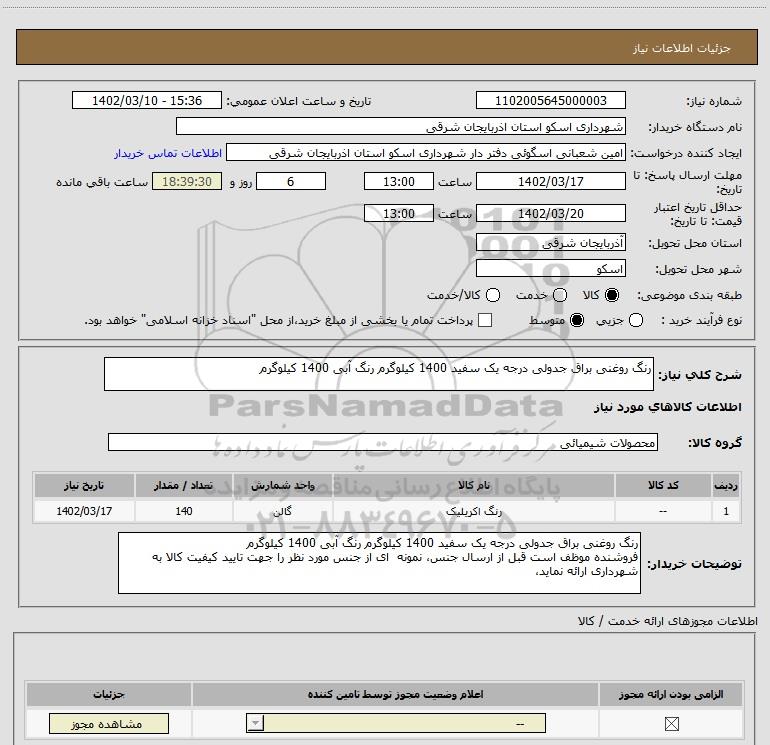Screen dimensions: 770x745
Task: Click the واحد شمارش column header
Action: (x=283, y=485)
